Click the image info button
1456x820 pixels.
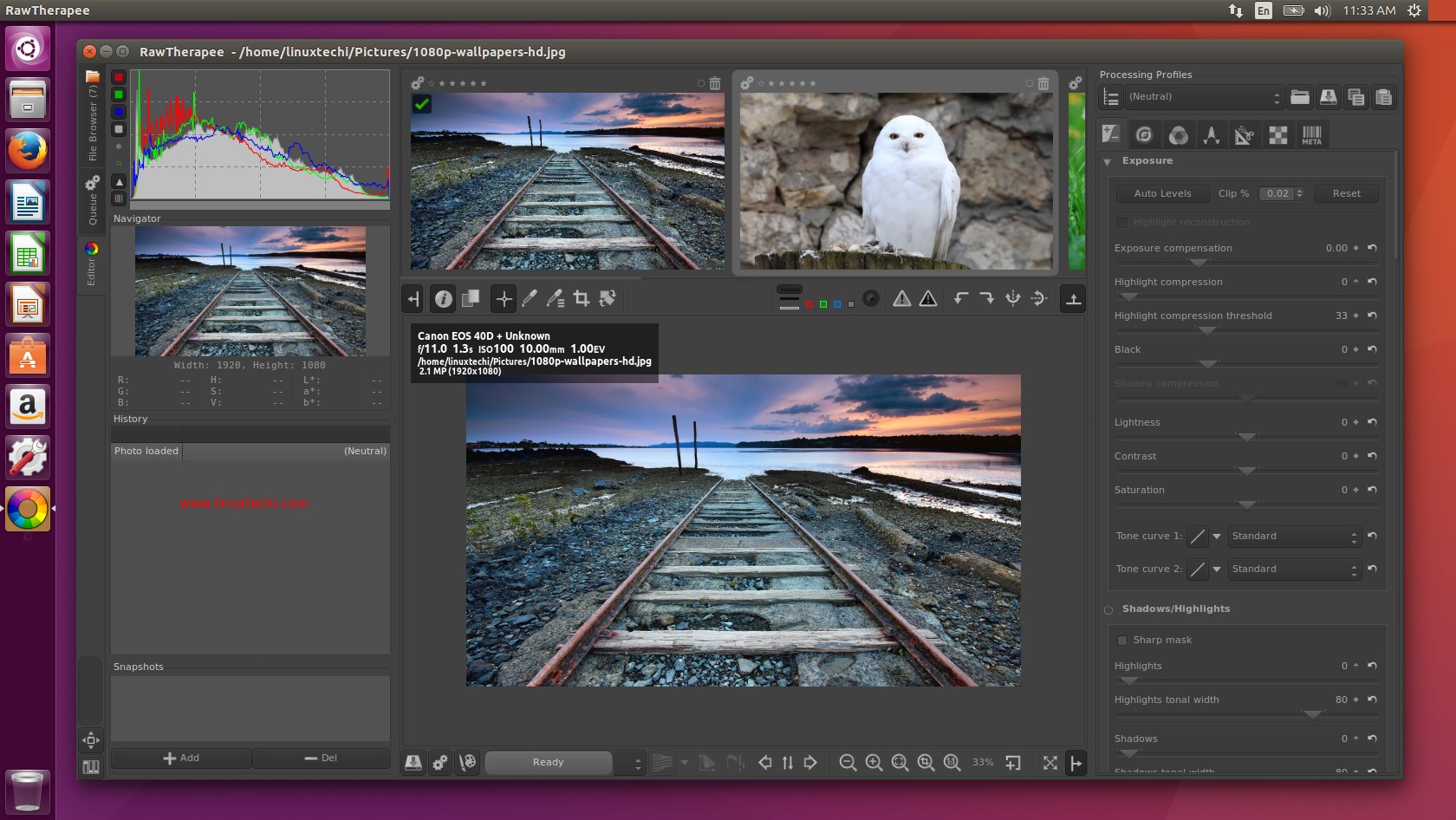pyautogui.click(x=445, y=298)
